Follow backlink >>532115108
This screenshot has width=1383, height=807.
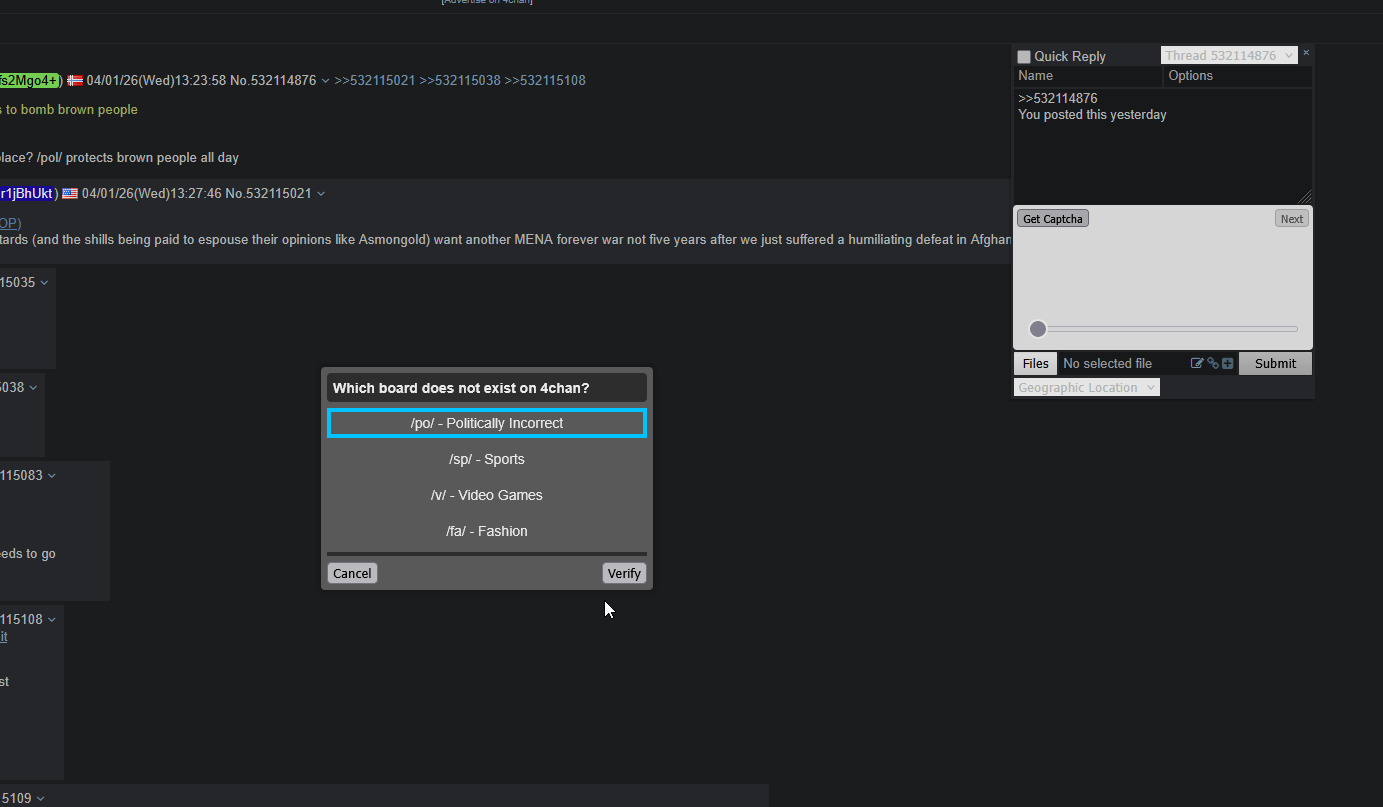(x=545, y=80)
